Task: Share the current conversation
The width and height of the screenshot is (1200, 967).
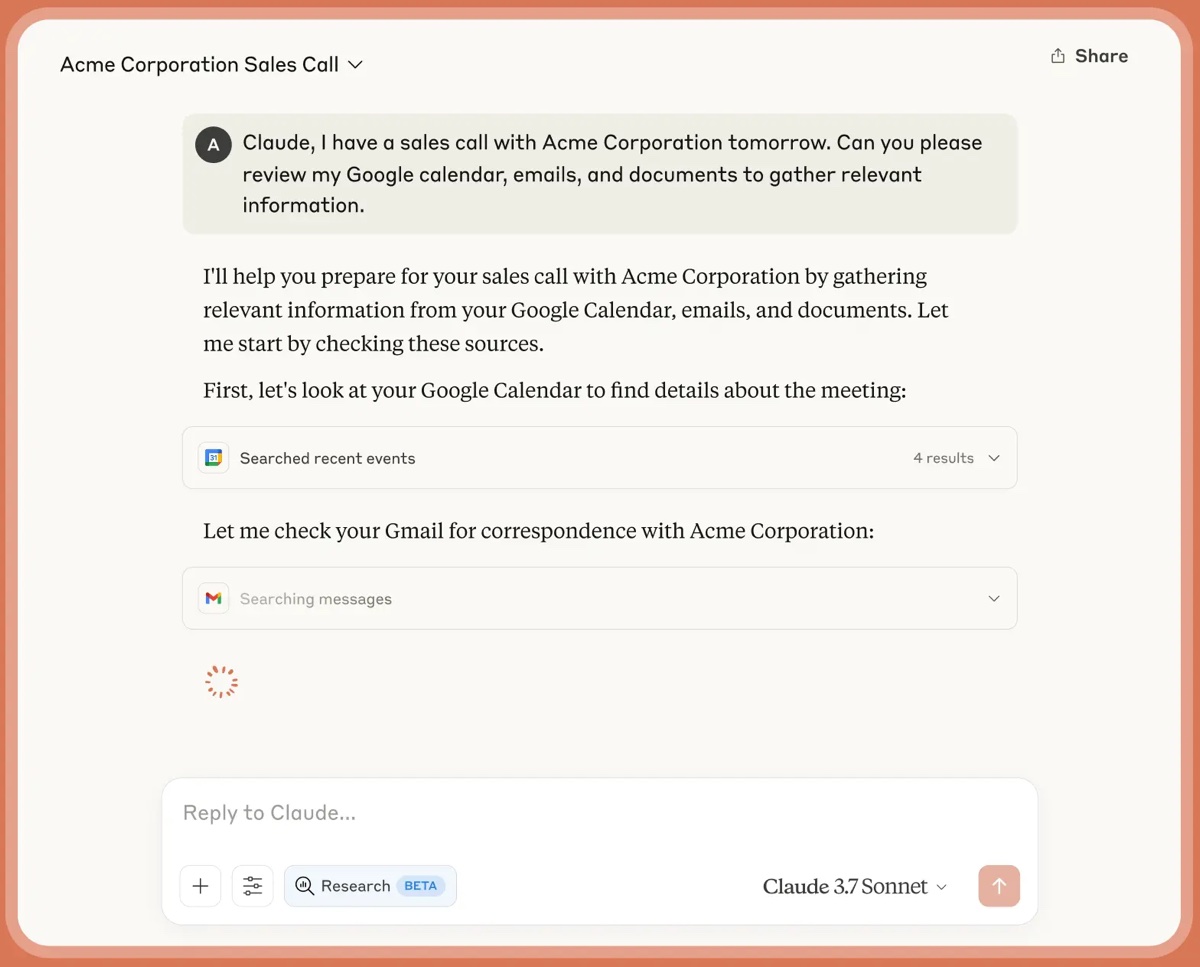Action: tap(1089, 55)
